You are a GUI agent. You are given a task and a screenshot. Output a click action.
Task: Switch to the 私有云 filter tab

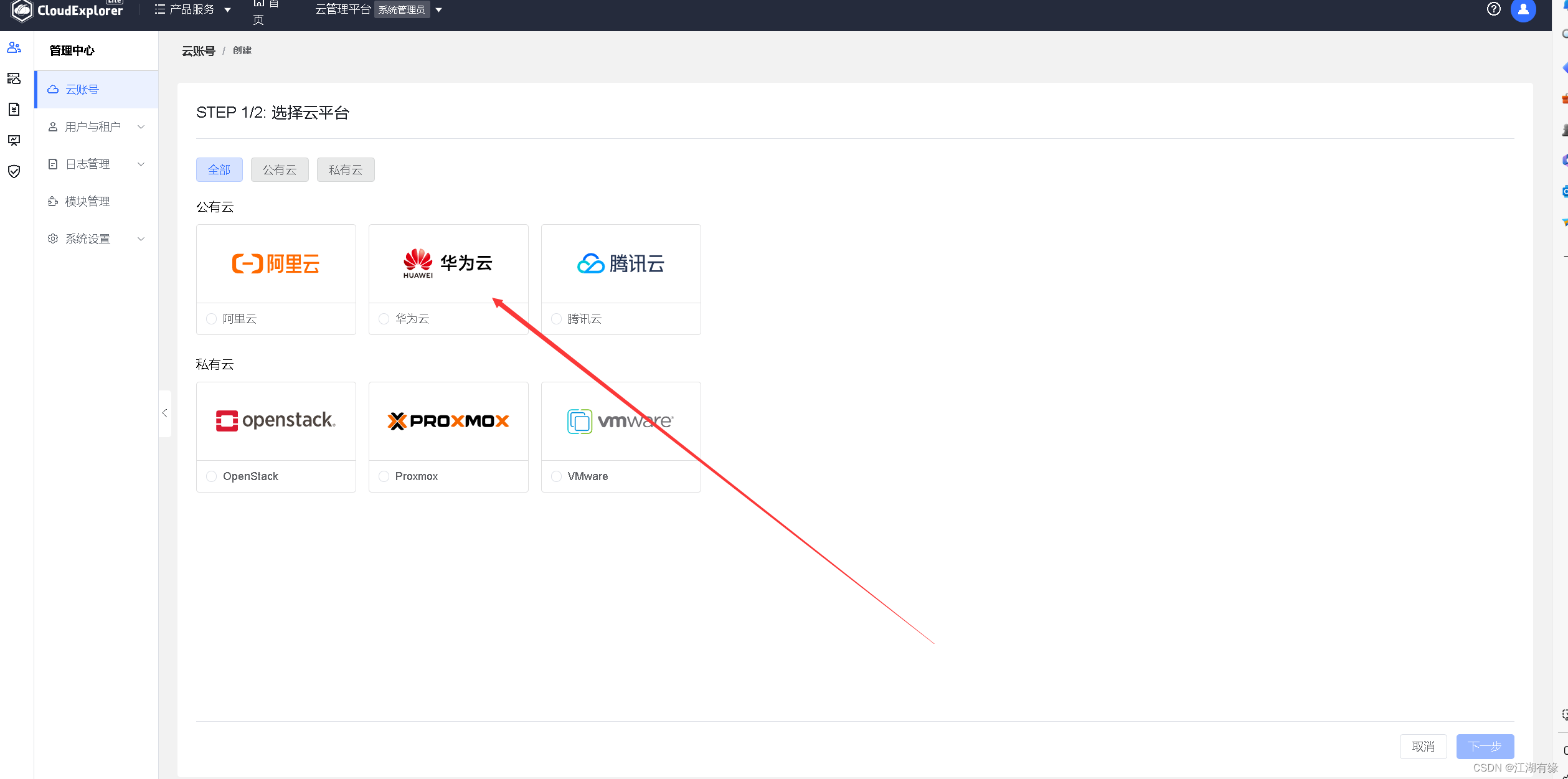point(346,170)
